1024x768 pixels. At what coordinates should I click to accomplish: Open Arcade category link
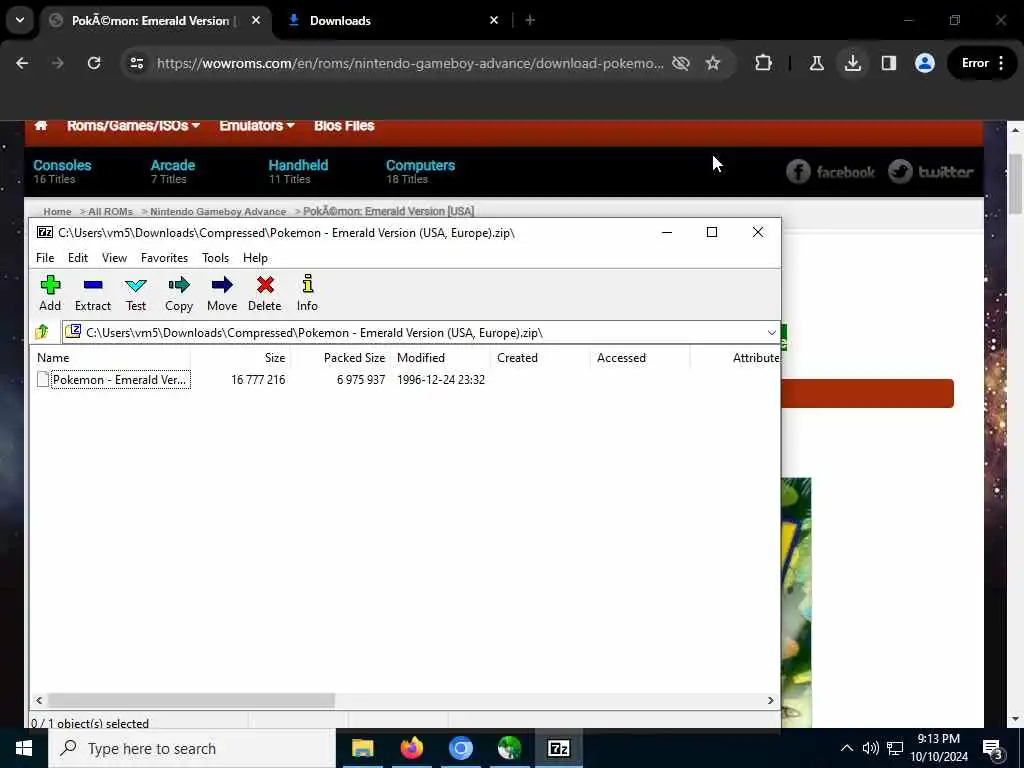coord(172,165)
